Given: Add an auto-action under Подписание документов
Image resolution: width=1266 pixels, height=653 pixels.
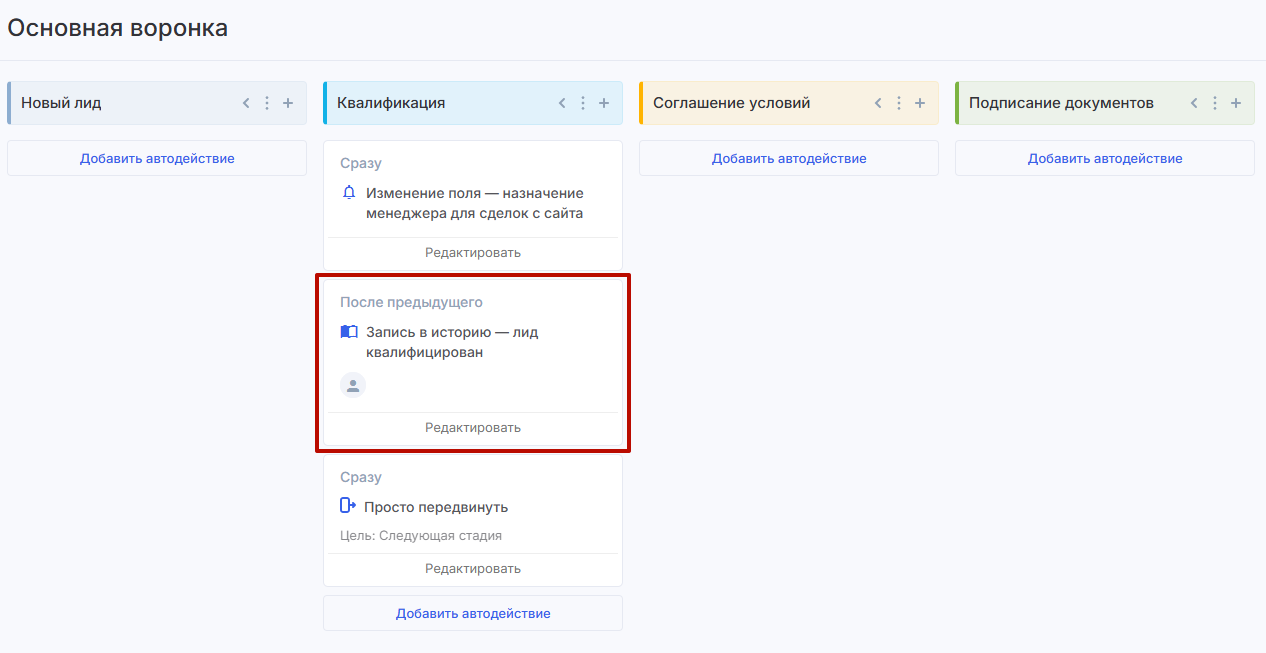Looking at the screenshot, I should [x=1105, y=158].
